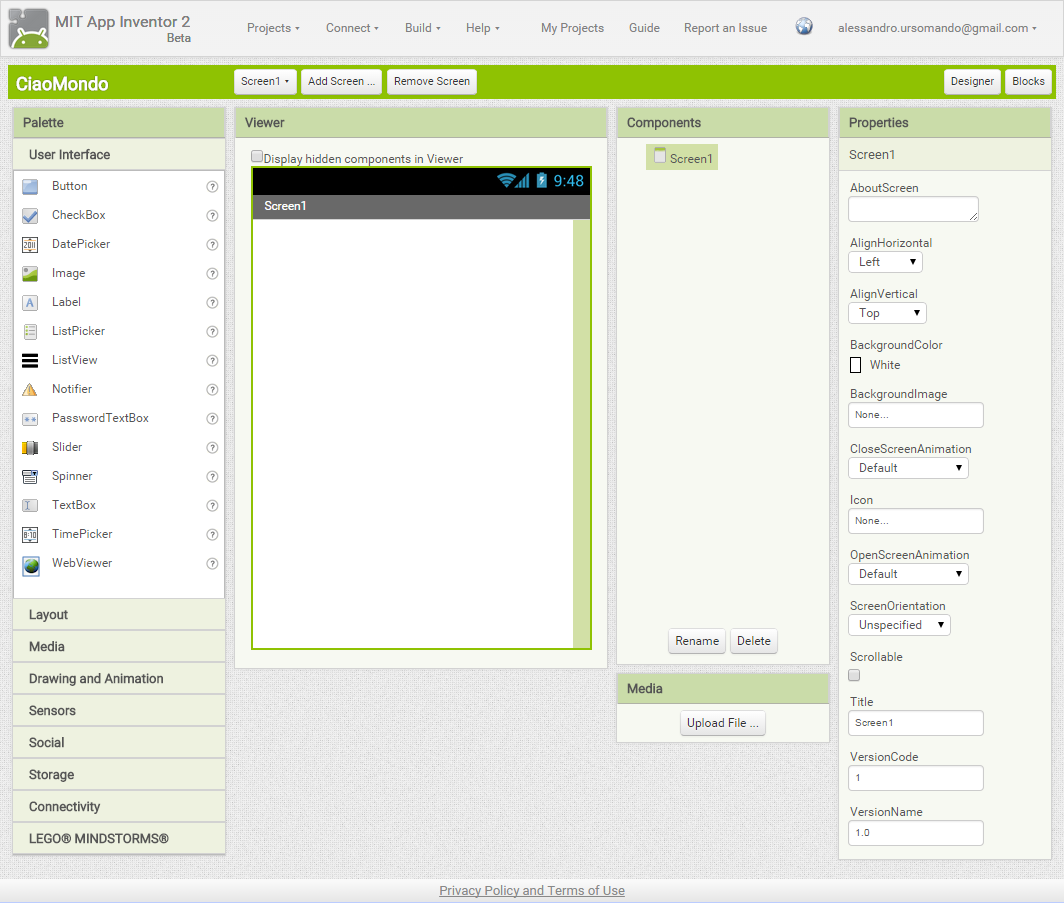
Task: Open the Projects menu
Action: point(273,28)
